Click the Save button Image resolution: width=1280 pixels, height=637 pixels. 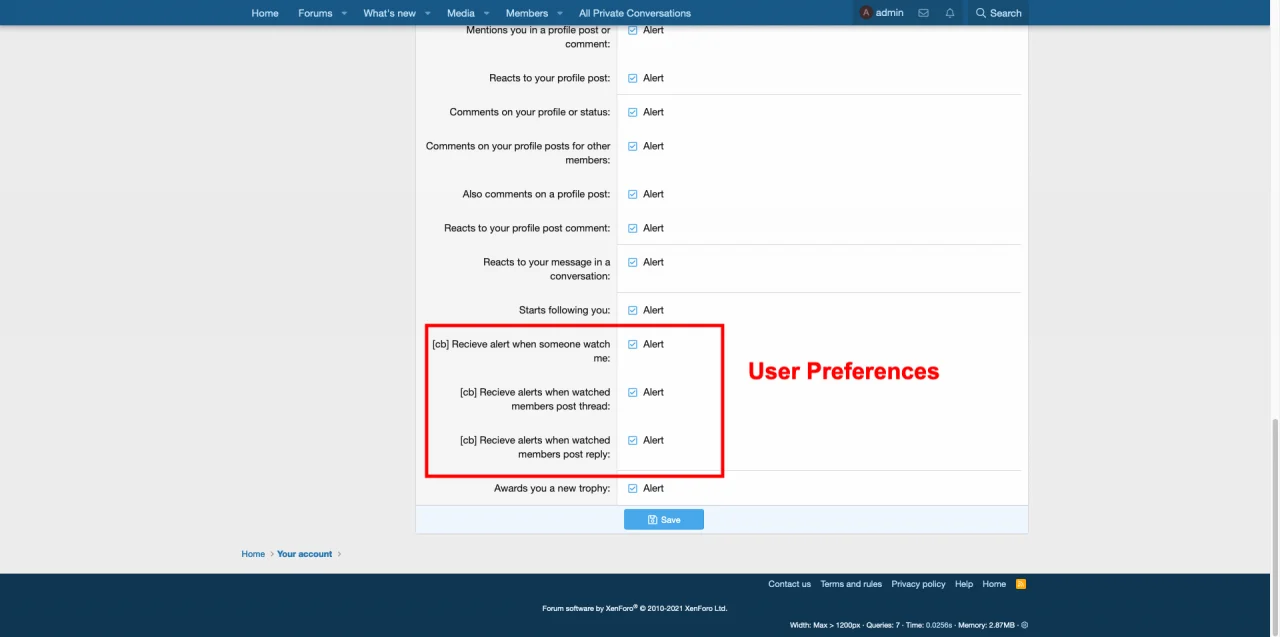(x=663, y=520)
